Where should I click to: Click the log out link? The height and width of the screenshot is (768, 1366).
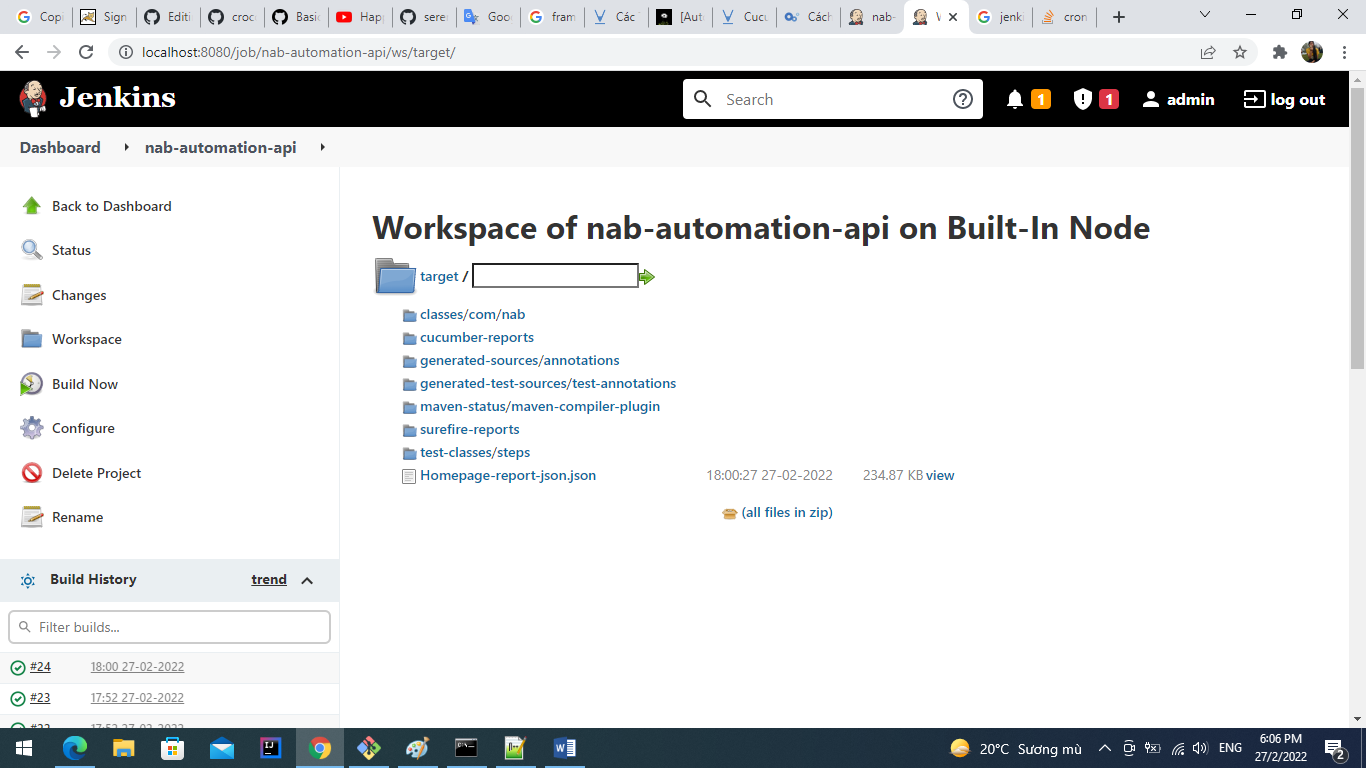pos(1284,99)
